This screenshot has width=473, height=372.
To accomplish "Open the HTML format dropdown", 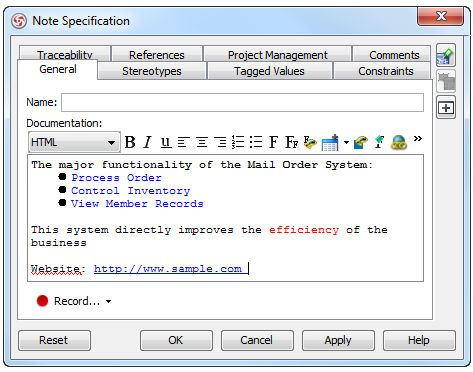I will tap(74, 142).
